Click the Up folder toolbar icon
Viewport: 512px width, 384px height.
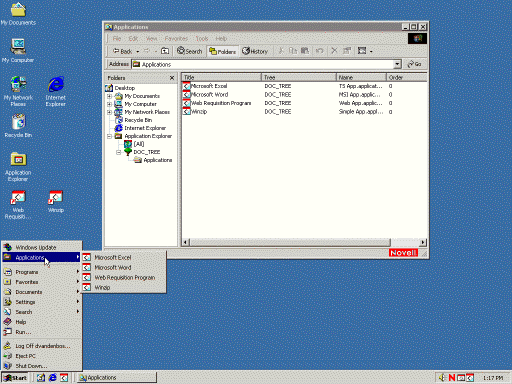coord(165,51)
